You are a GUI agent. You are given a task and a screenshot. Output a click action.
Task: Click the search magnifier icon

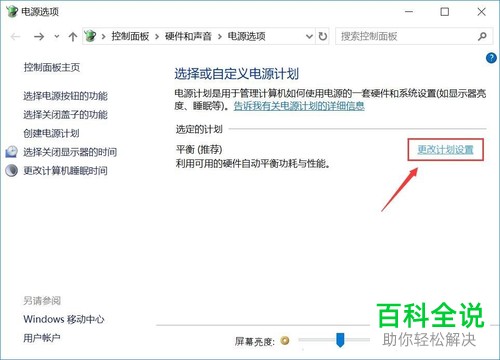(482, 36)
